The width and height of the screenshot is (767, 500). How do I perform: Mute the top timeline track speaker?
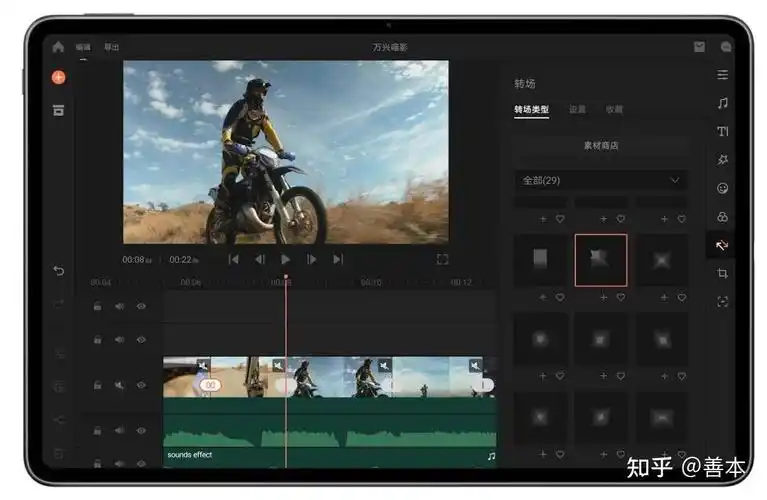tap(119, 306)
